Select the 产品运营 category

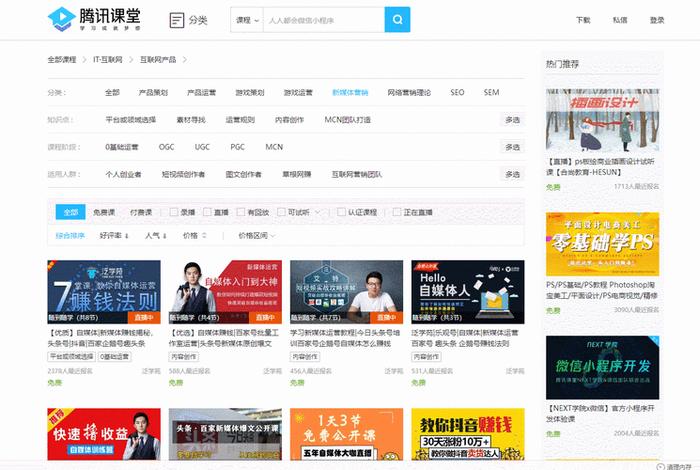click(x=201, y=92)
